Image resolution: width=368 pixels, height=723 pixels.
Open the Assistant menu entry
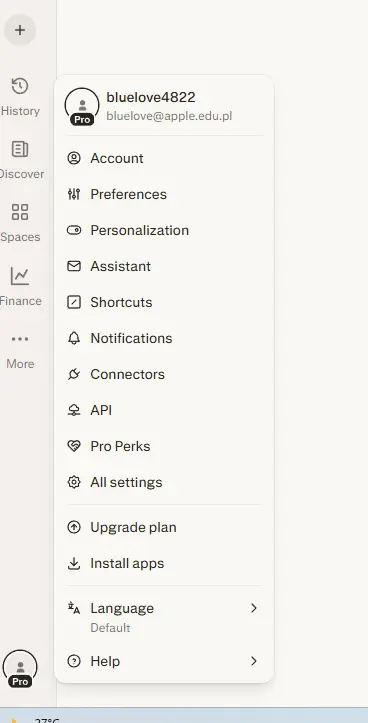(x=164, y=266)
